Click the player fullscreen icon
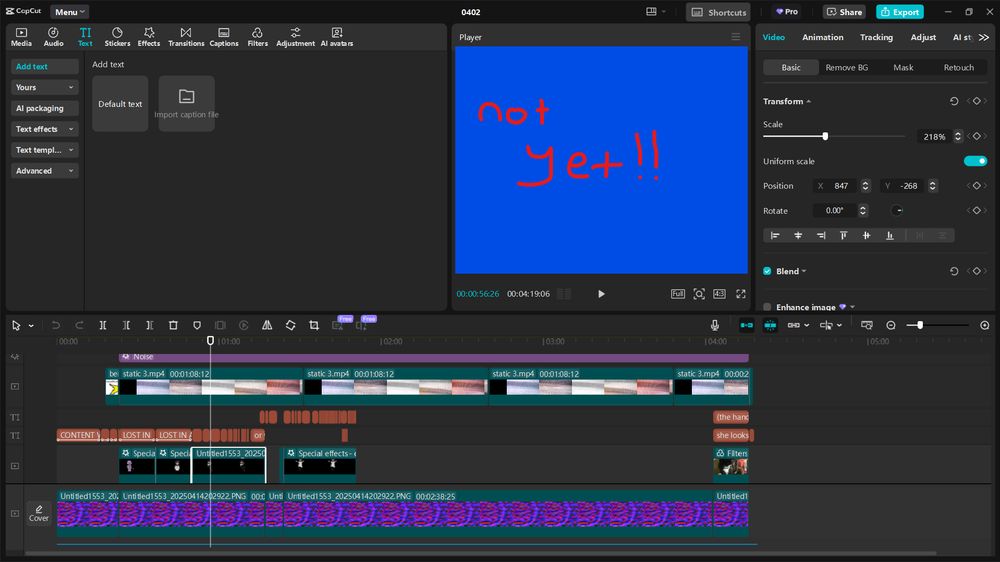The width and height of the screenshot is (1000, 562). point(740,294)
